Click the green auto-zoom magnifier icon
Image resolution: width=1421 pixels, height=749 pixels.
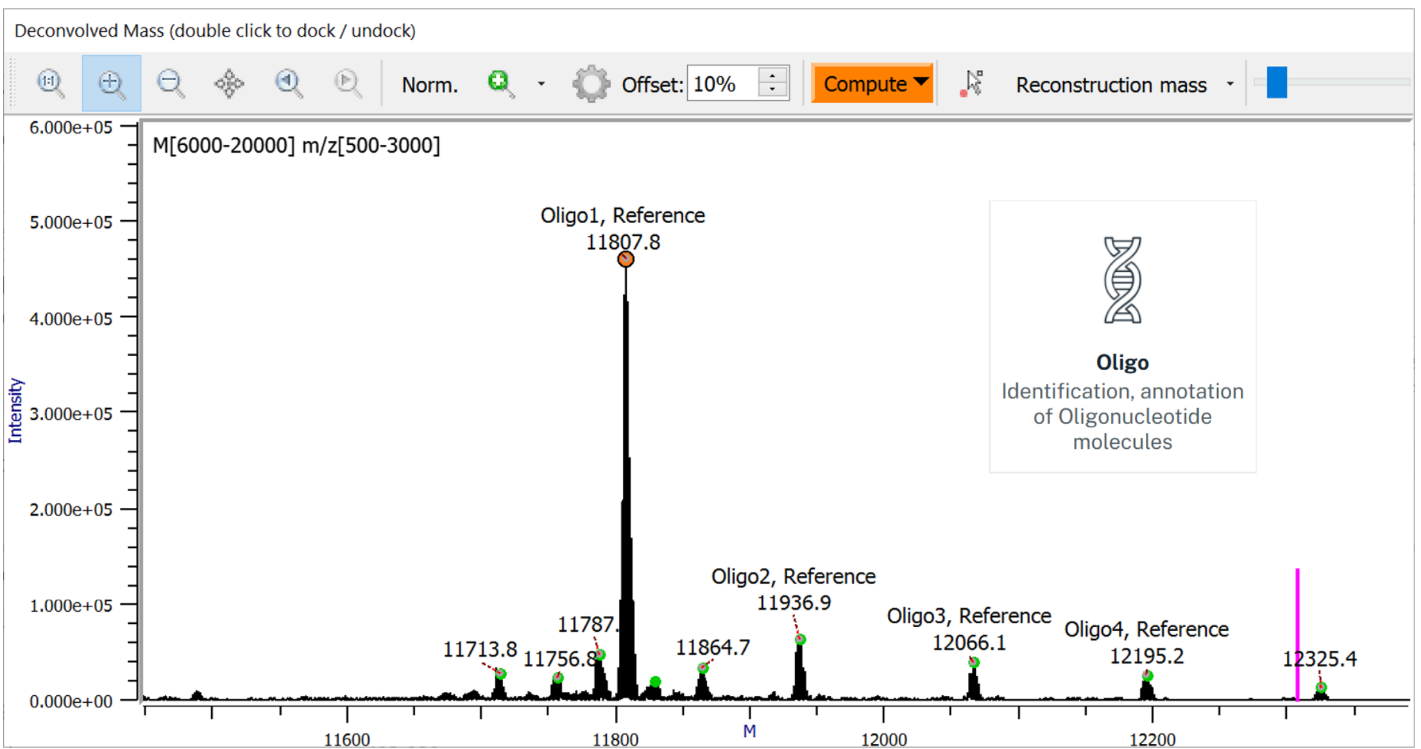pos(501,83)
